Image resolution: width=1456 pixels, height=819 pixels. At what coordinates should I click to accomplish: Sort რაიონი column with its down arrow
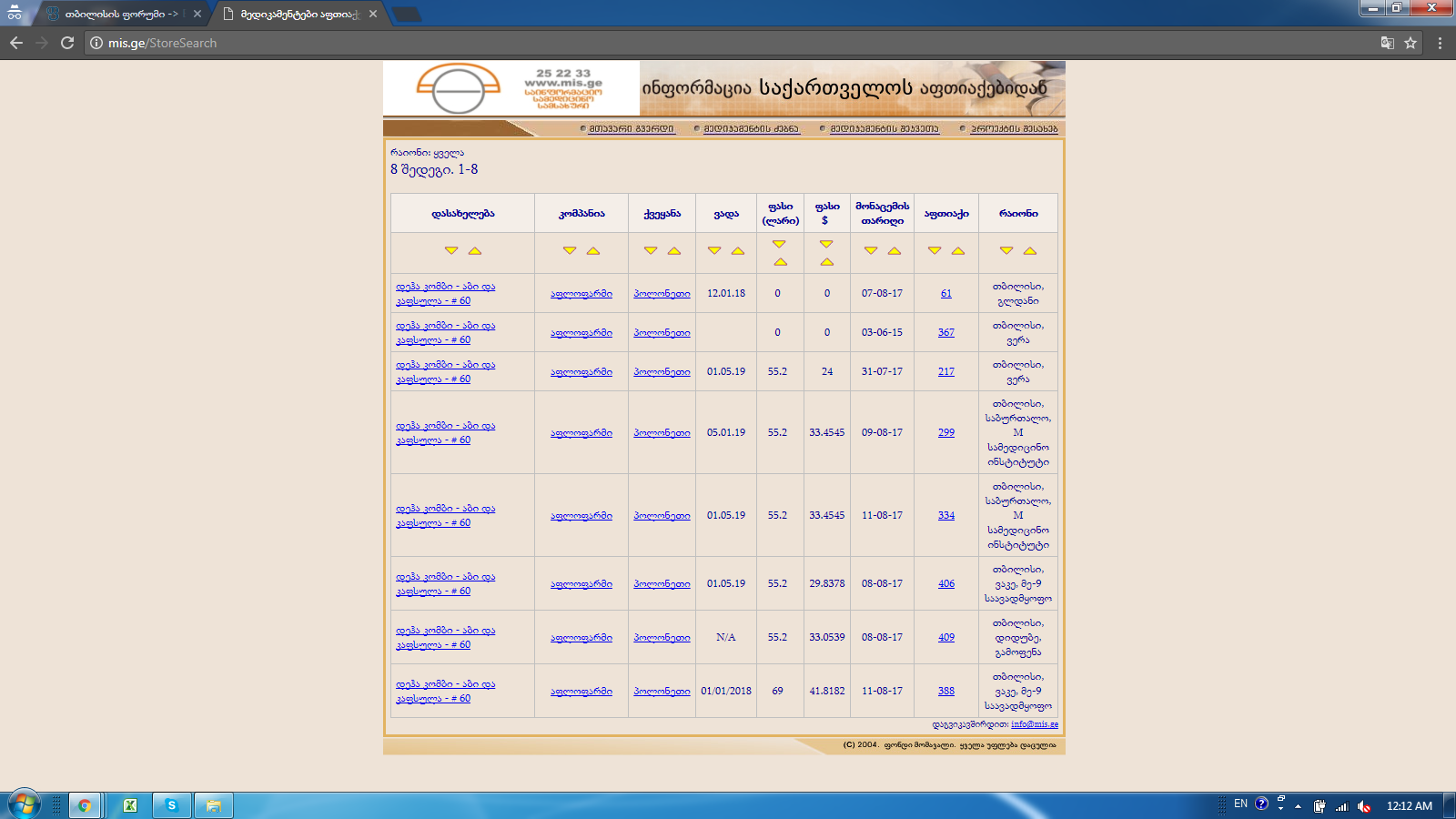click(1006, 250)
